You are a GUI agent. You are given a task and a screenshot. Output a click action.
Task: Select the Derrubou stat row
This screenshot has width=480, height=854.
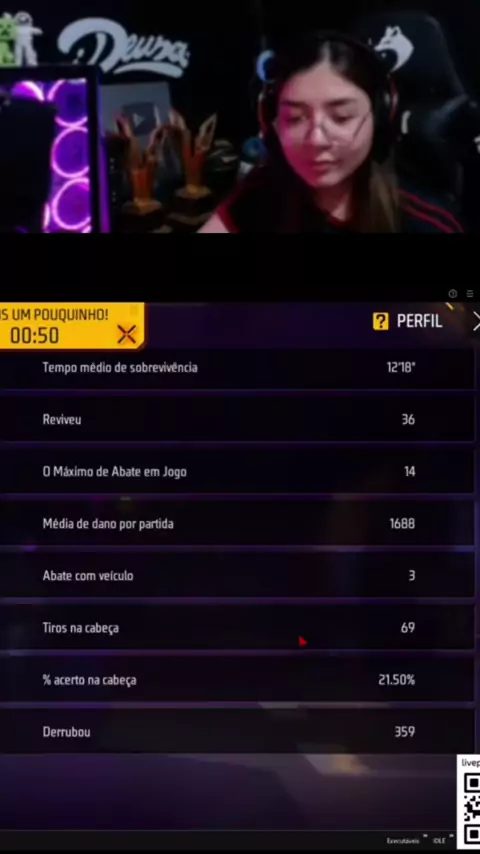pos(236,732)
